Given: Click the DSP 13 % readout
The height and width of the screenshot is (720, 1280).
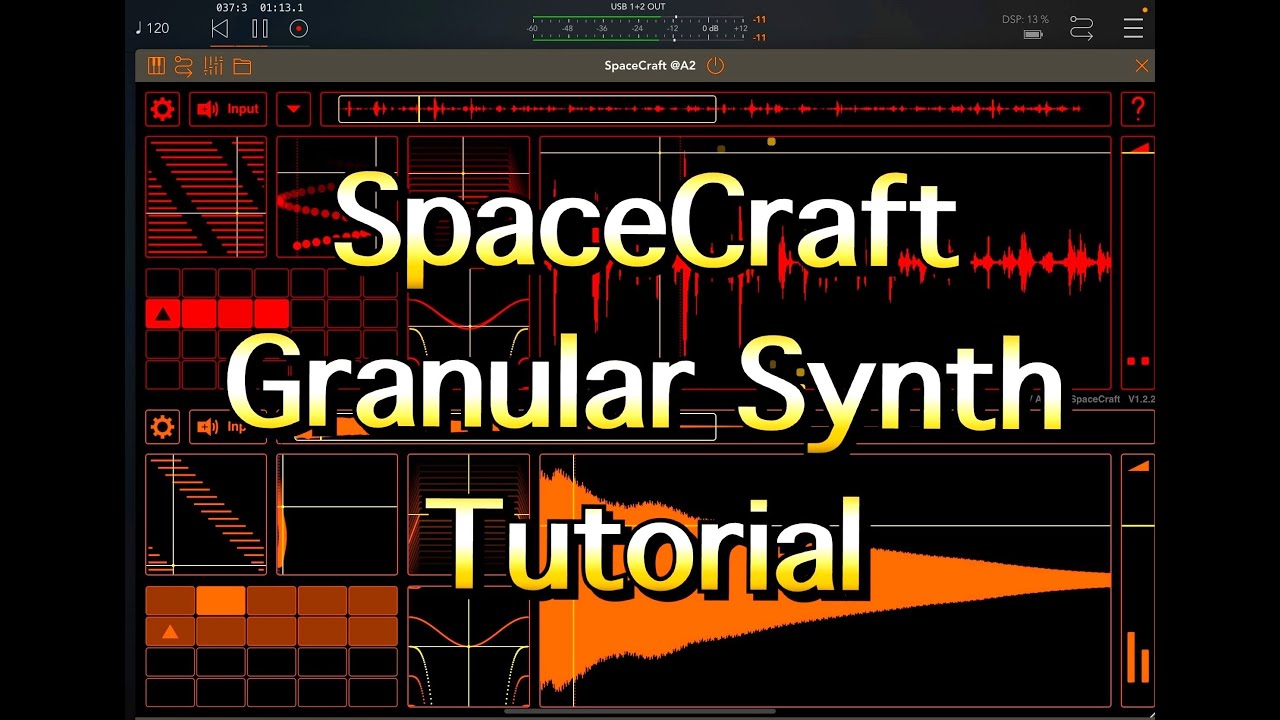Looking at the screenshot, I should (1025, 19).
